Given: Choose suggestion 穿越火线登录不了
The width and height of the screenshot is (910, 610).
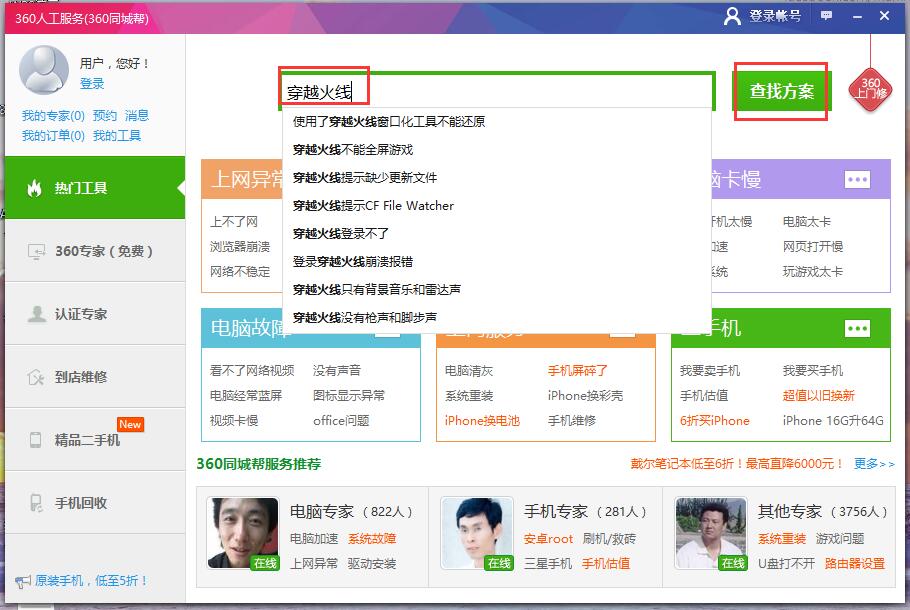Looking at the screenshot, I should [497, 233].
